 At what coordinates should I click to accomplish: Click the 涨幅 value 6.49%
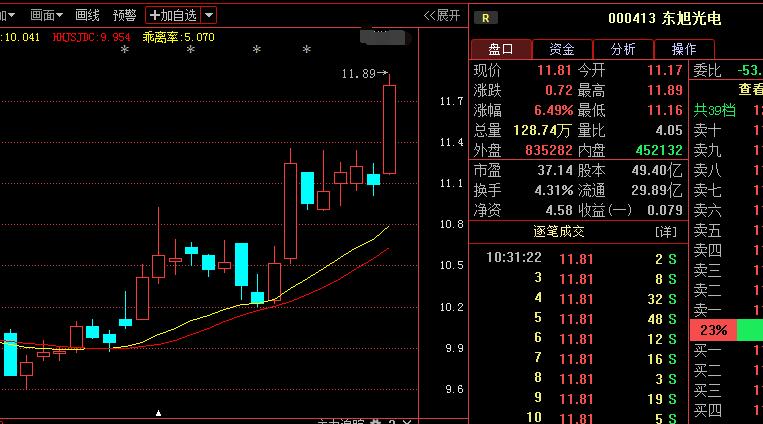(x=553, y=111)
